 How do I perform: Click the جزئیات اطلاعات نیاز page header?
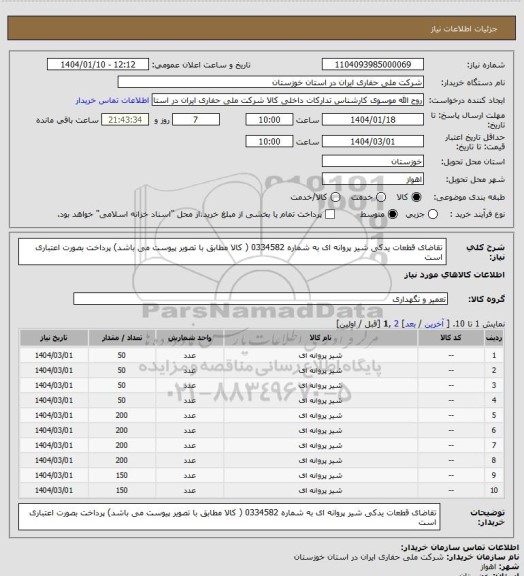point(464,29)
